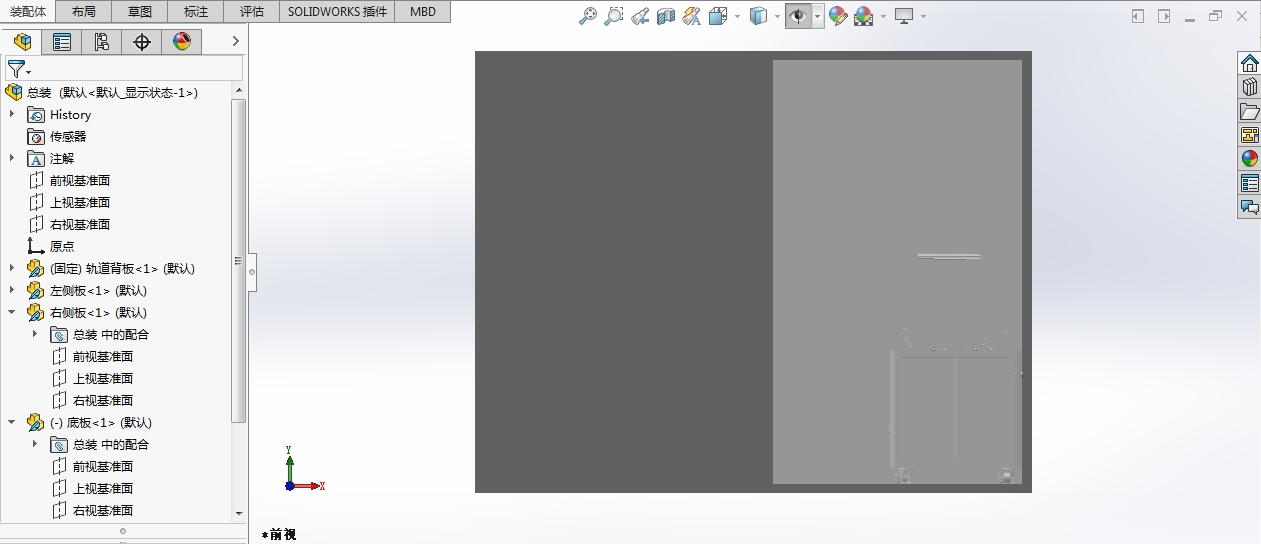This screenshot has height=544, width=1261.
Task: Select DisplayManager color ball tab
Action: coord(182,41)
